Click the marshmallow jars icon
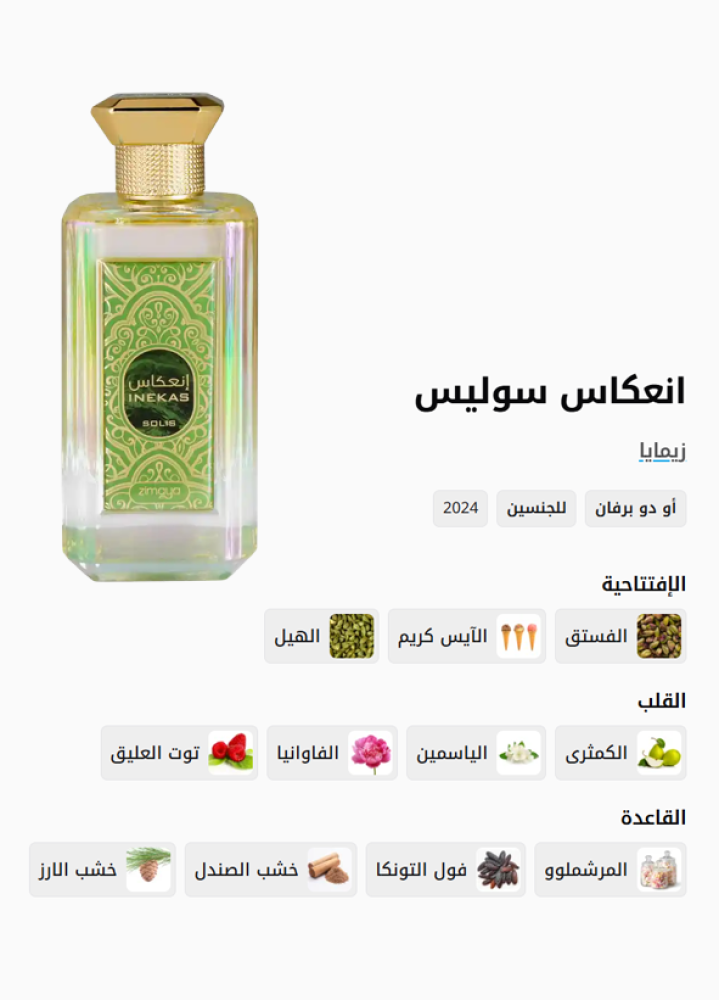The width and height of the screenshot is (719, 1000). pos(658,869)
